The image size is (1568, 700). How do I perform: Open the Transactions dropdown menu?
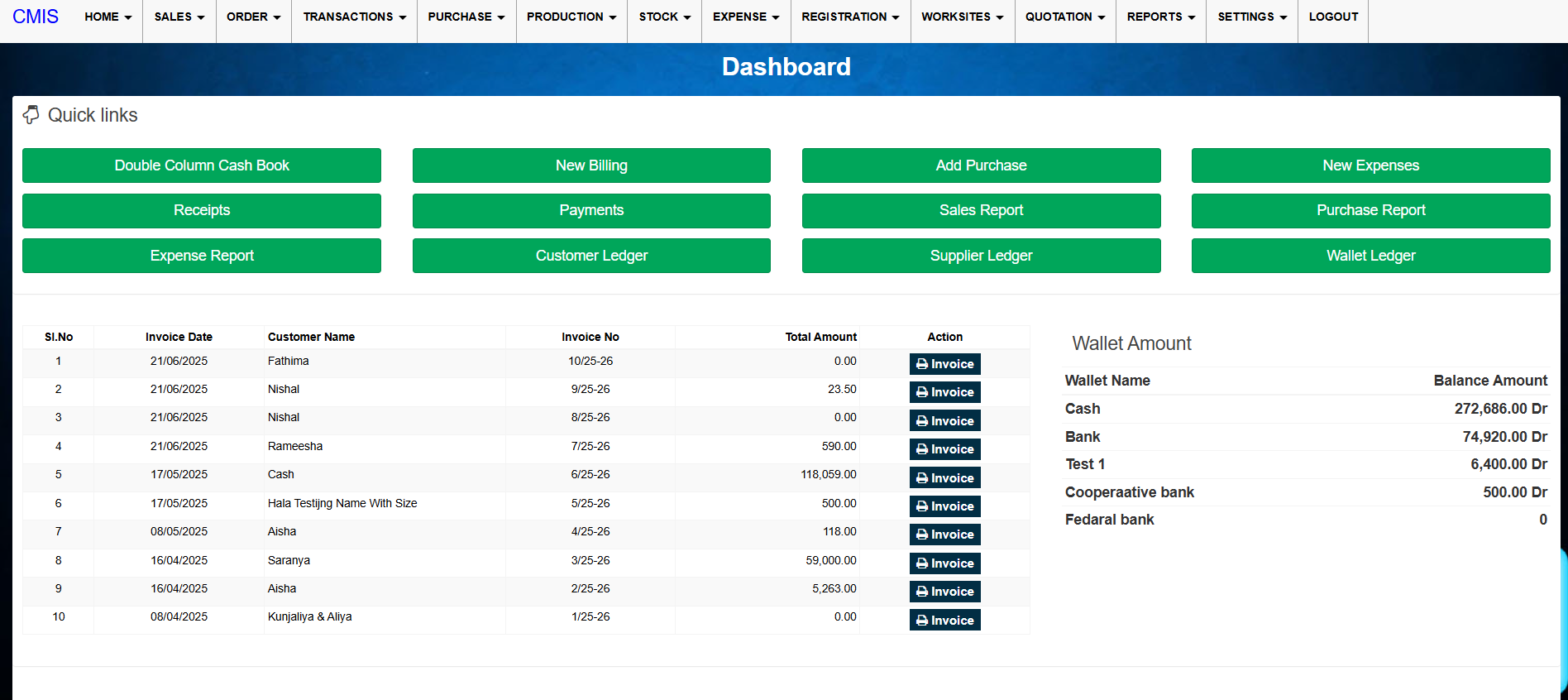point(354,17)
